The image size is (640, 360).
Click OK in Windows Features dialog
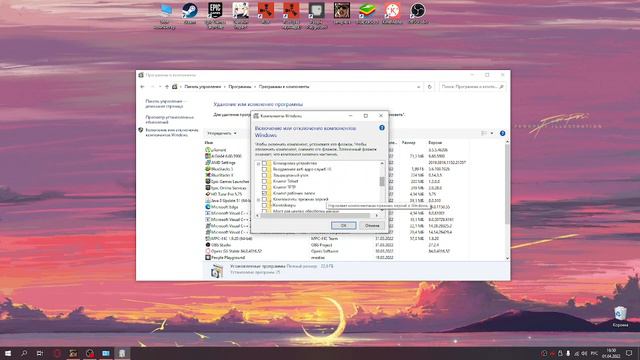click(x=343, y=225)
